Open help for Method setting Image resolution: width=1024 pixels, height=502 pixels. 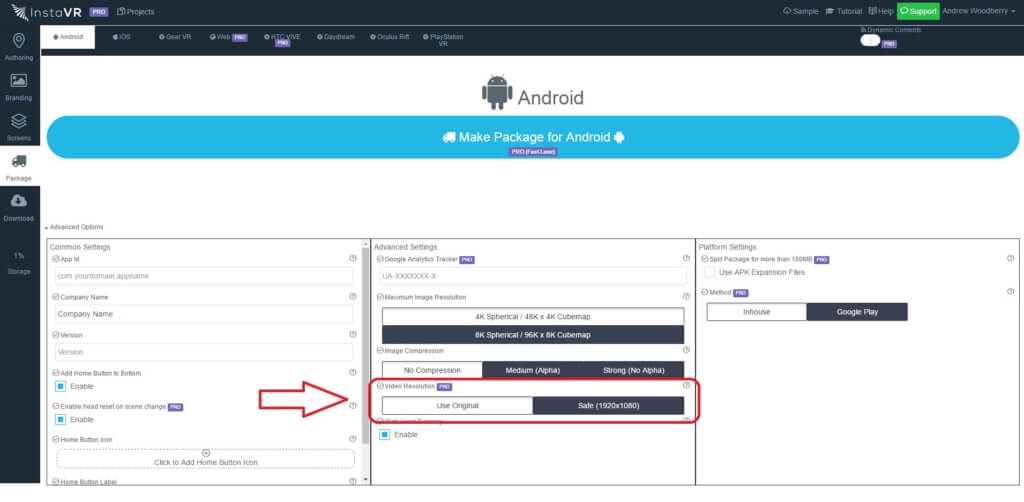pyautogui.click(x=1010, y=292)
